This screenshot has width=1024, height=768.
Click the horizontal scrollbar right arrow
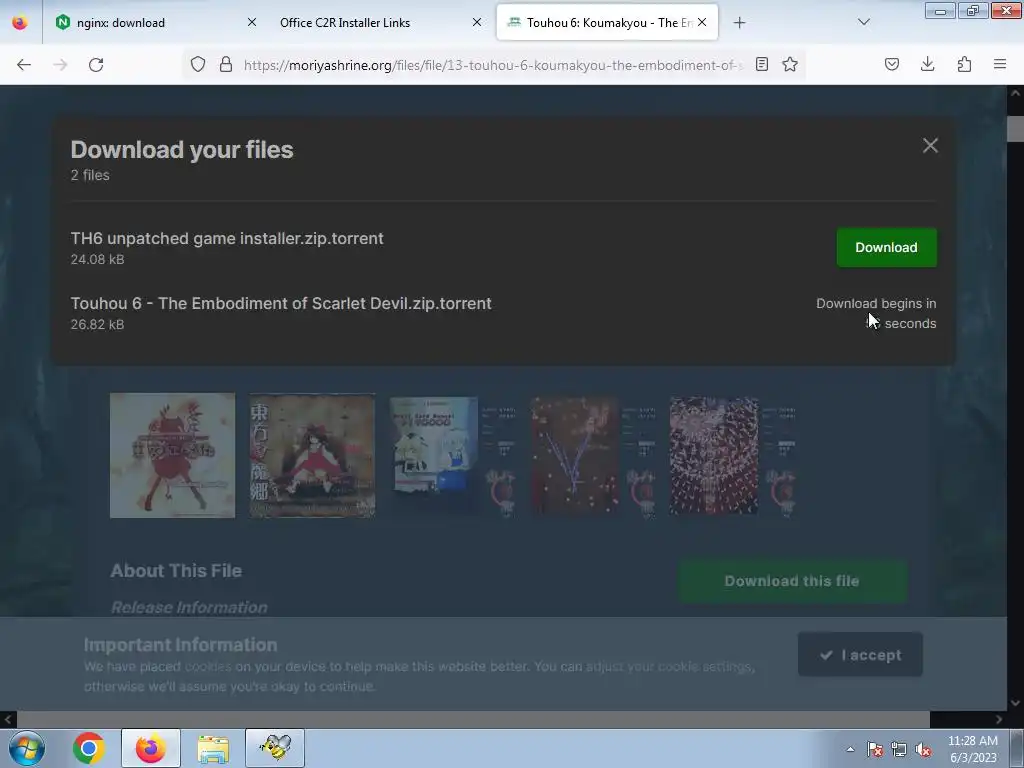[x=999, y=720]
